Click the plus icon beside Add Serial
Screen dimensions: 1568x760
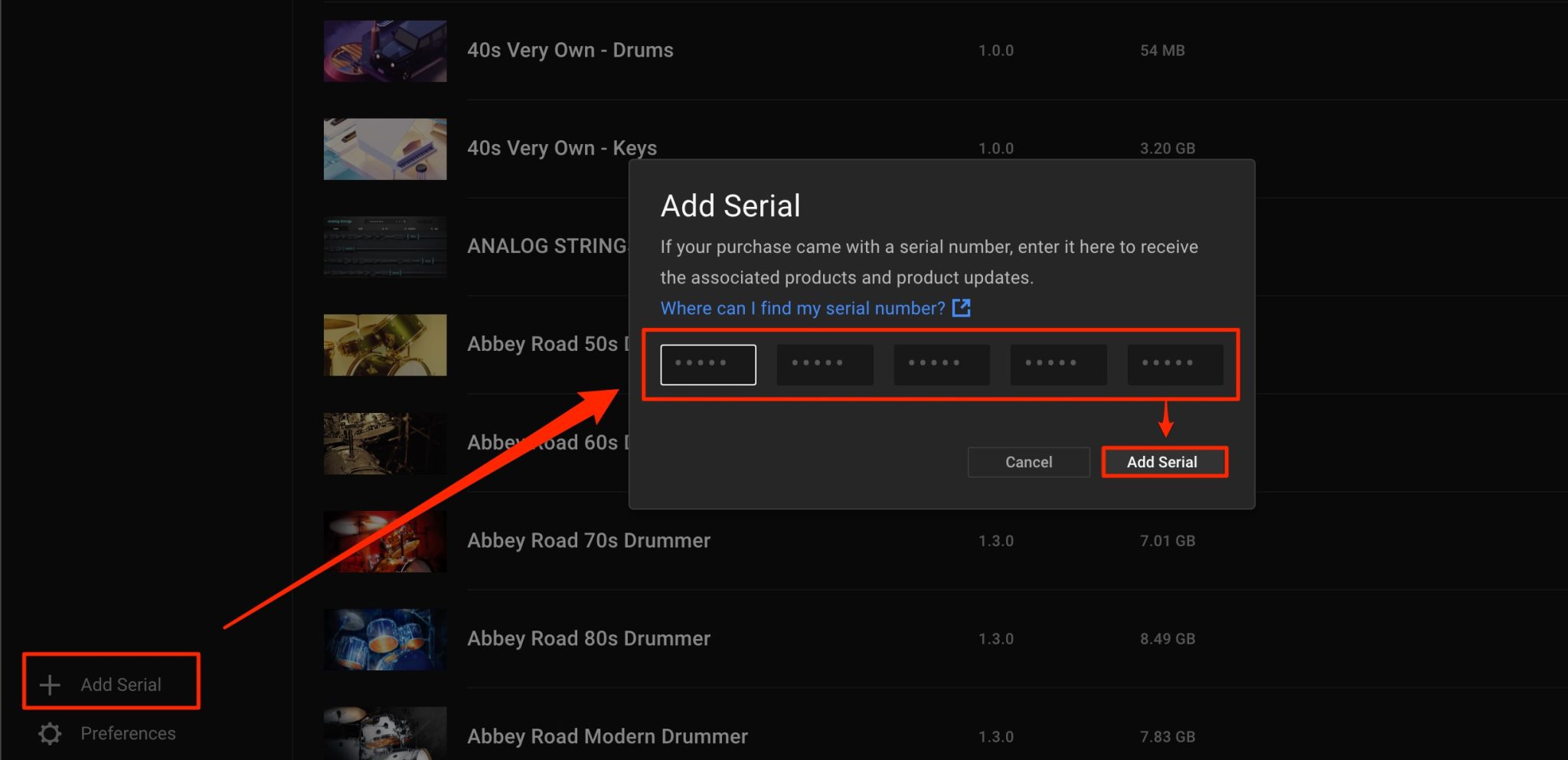(50, 684)
